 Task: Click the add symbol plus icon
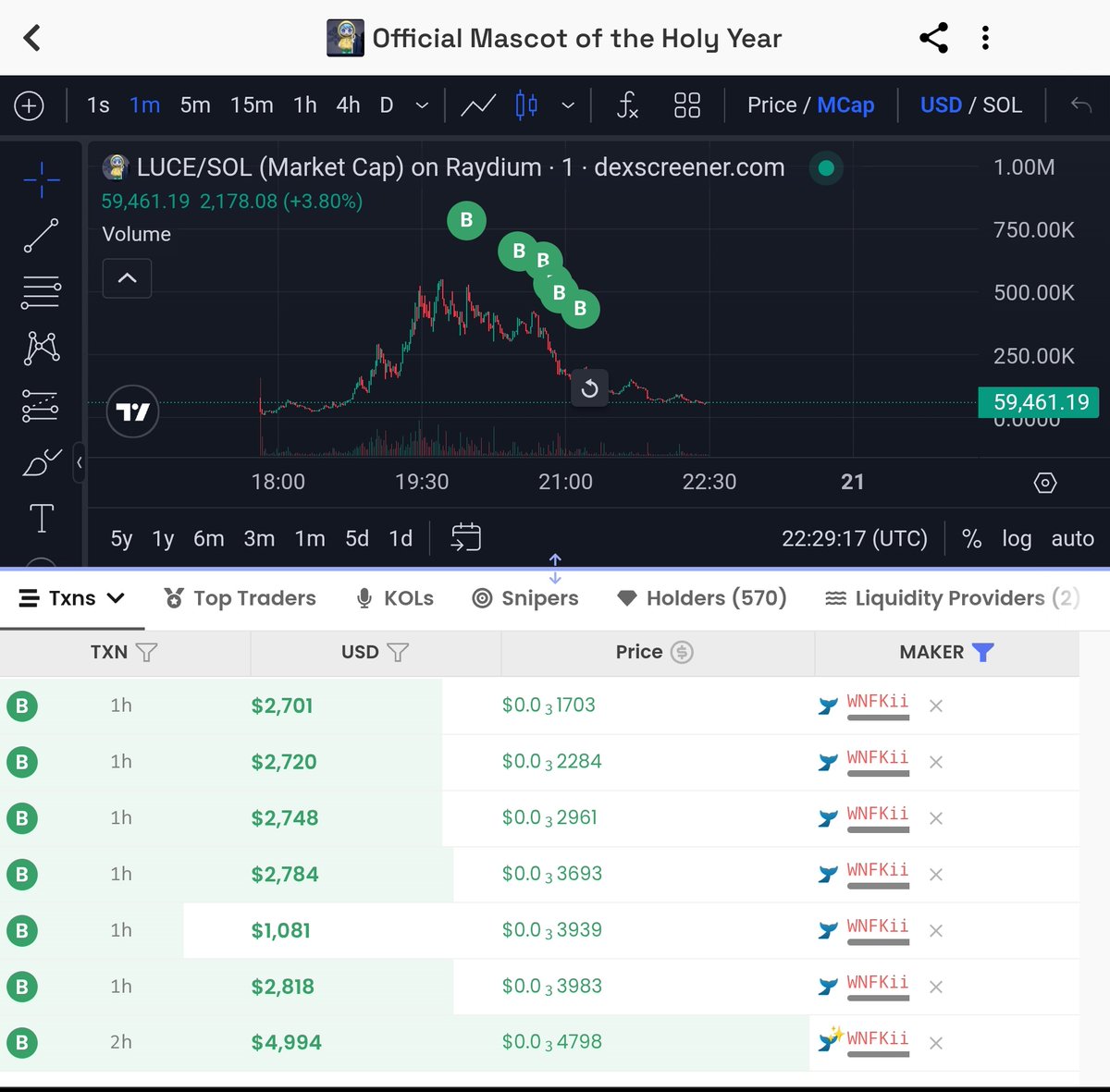pos(29,105)
